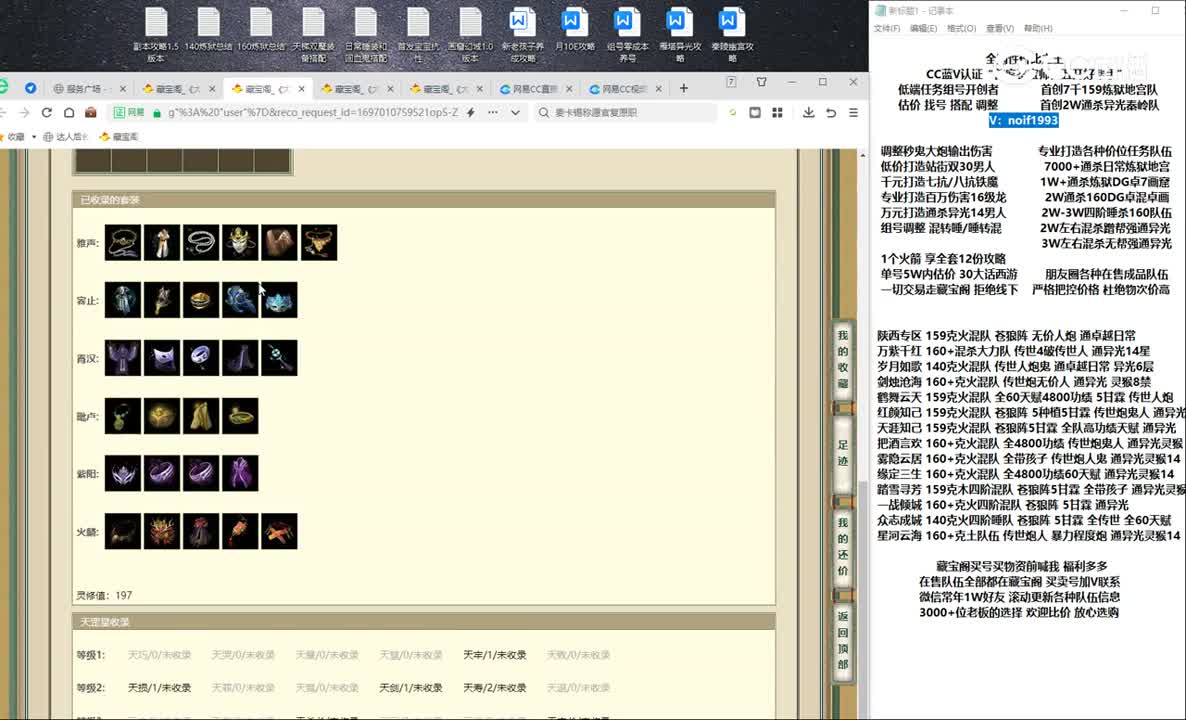Click the 天寿/2/未收录 entry
Viewport: 1186px width, 720px height.
(495, 688)
